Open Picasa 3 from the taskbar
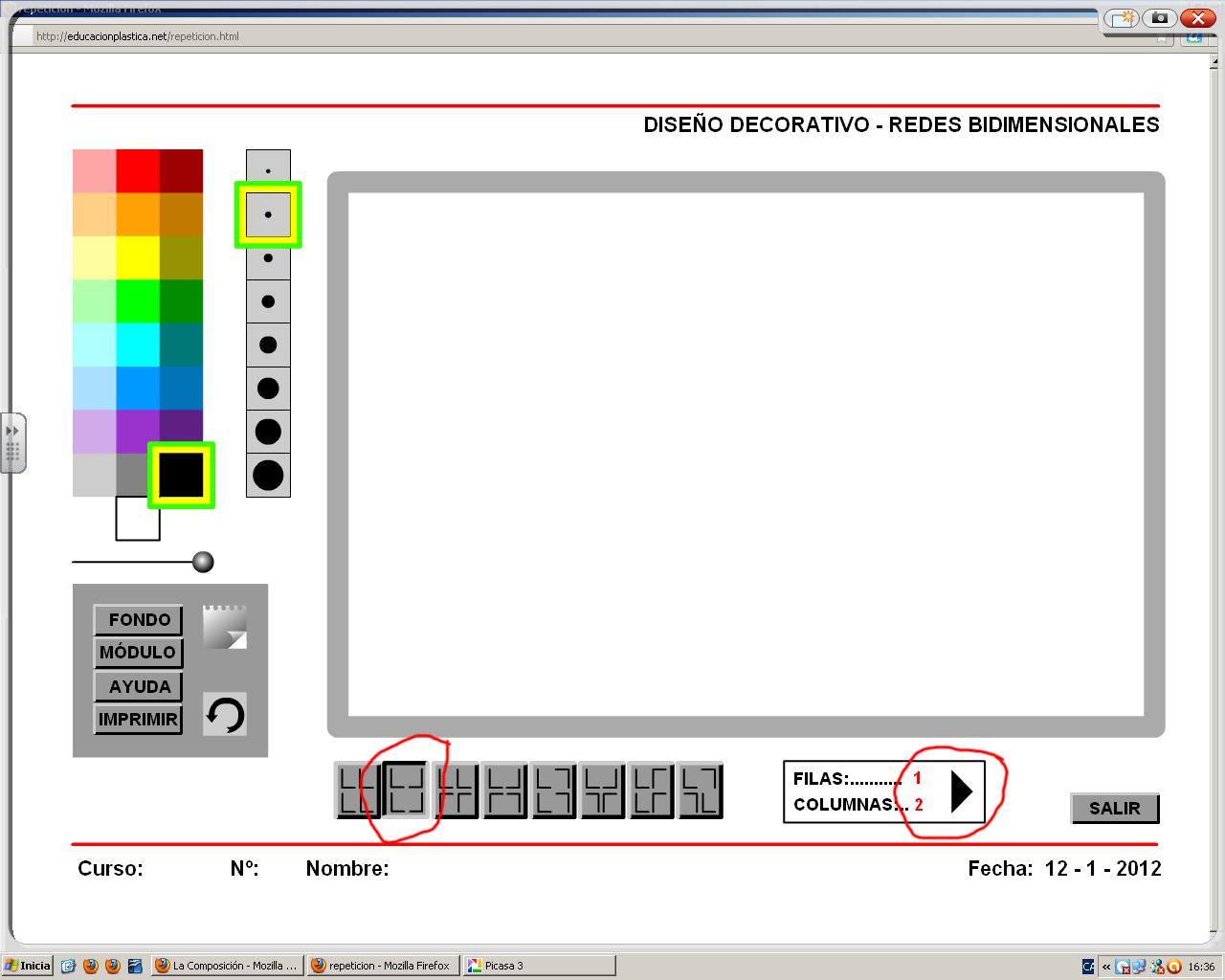This screenshot has width=1225, height=980. click(538, 966)
